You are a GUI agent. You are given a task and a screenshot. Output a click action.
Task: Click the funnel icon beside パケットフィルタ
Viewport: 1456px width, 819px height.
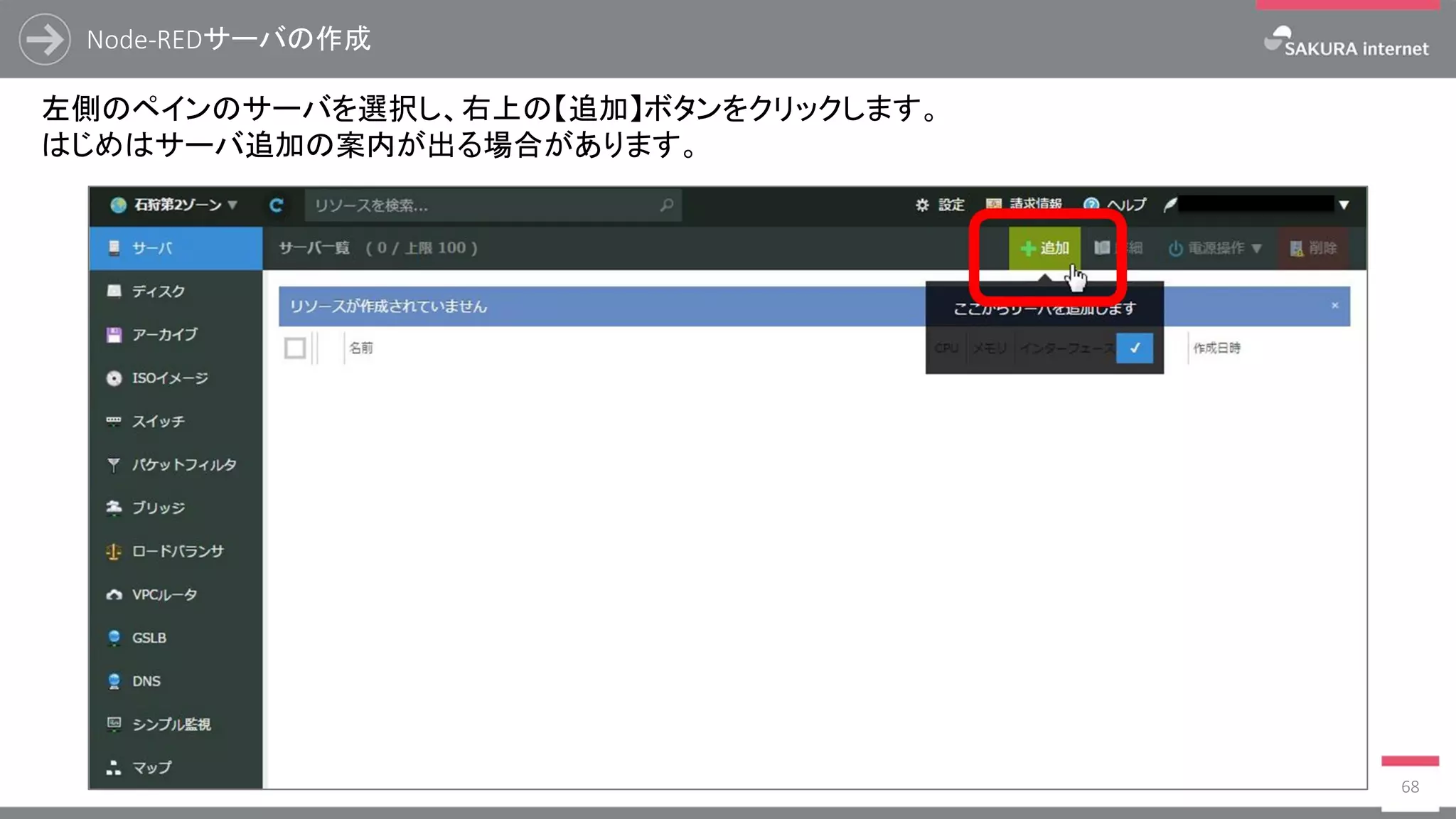click(114, 465)
